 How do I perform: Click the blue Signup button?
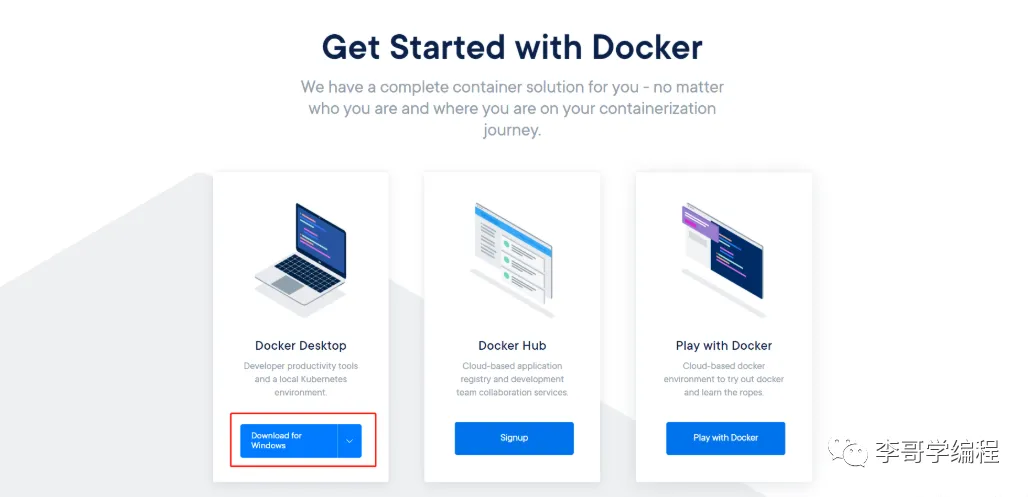point(514,438)
